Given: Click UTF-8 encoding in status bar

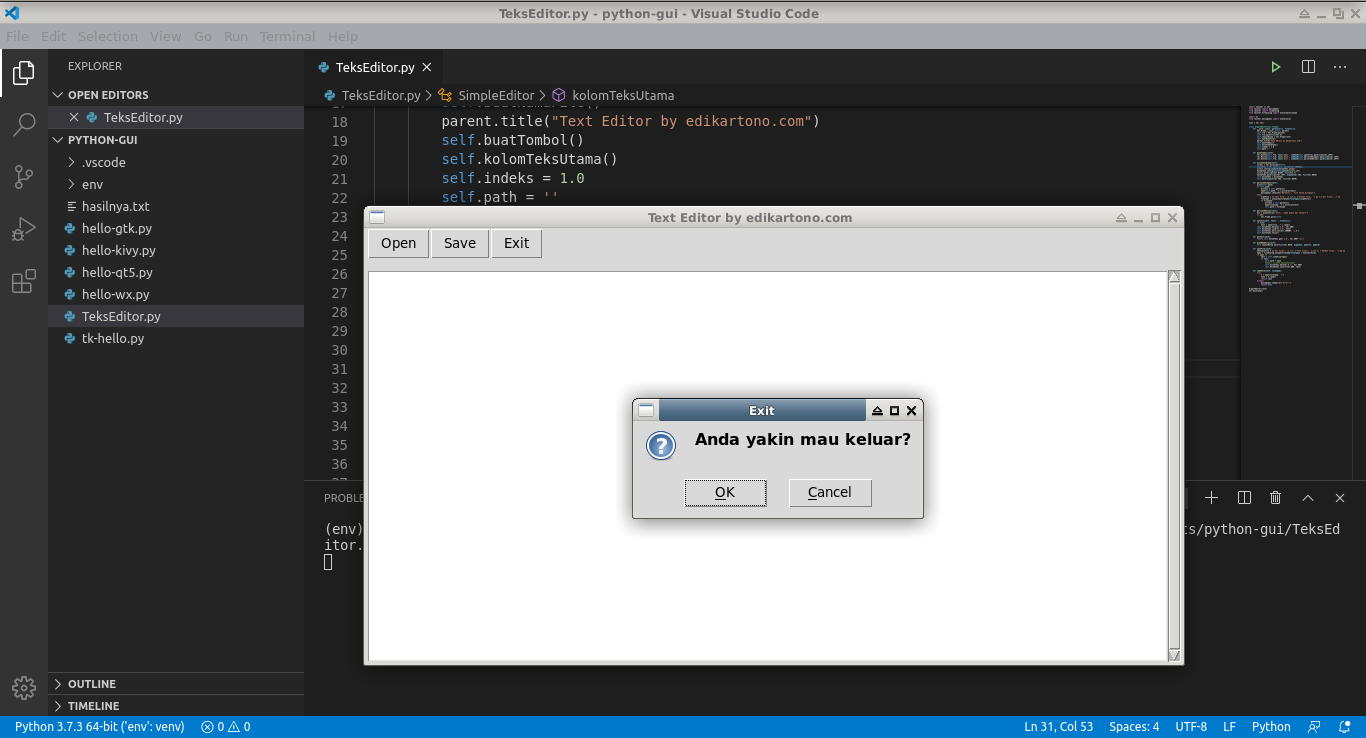Looking at the screenshot, I should 1191,727.
